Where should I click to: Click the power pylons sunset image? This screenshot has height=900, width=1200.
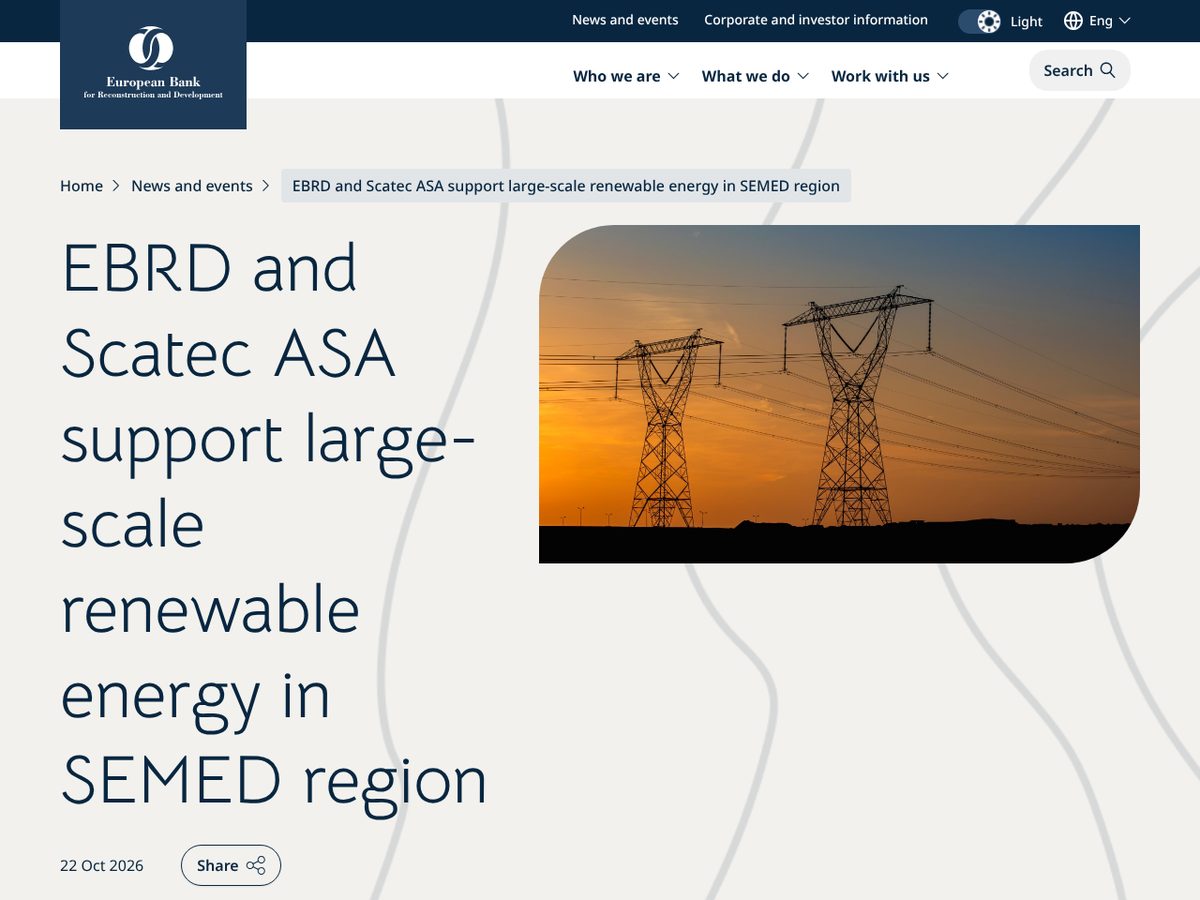(x=839, y=394)
